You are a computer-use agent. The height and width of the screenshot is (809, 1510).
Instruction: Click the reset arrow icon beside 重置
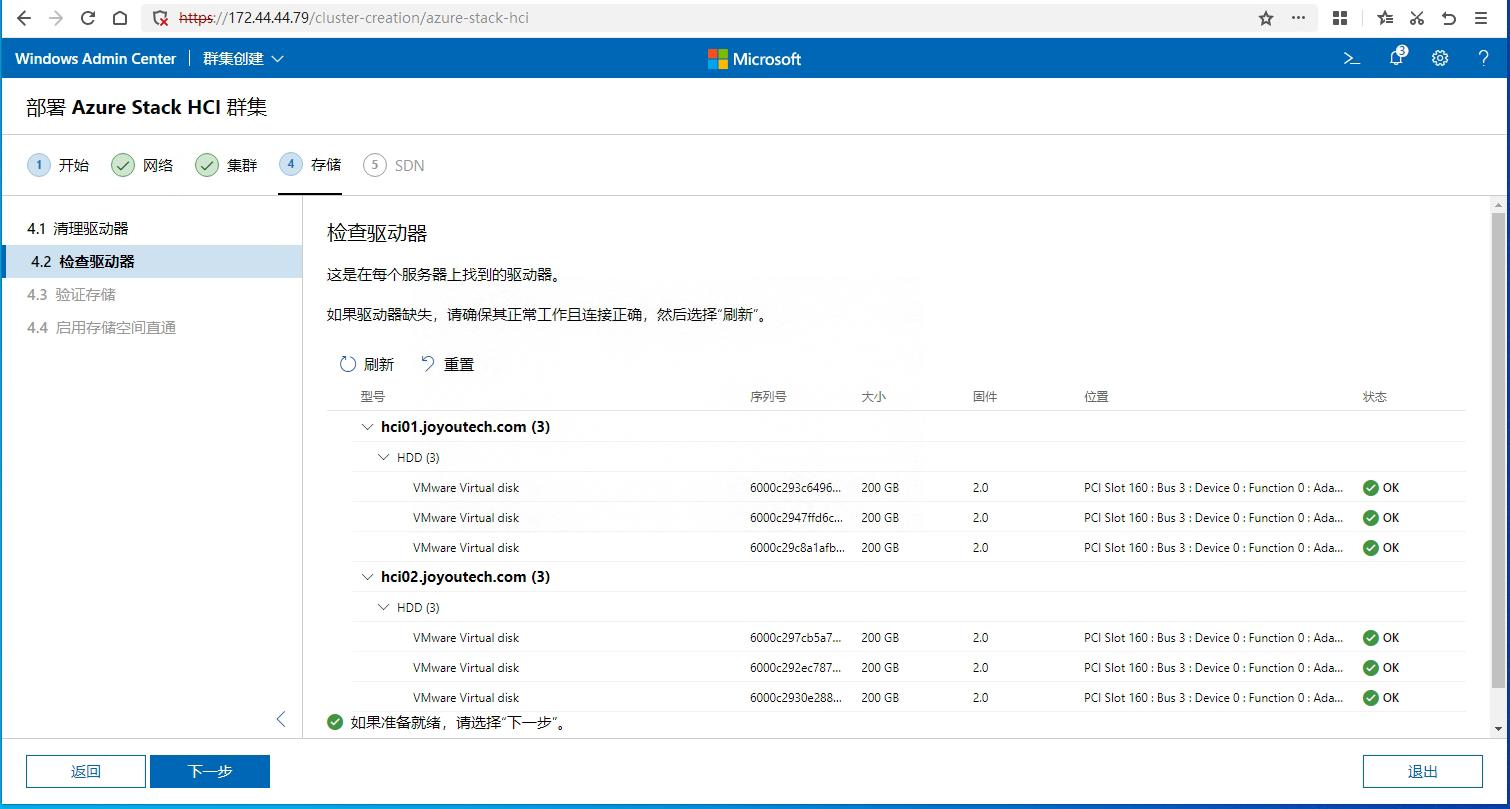(x=428, y=364)
